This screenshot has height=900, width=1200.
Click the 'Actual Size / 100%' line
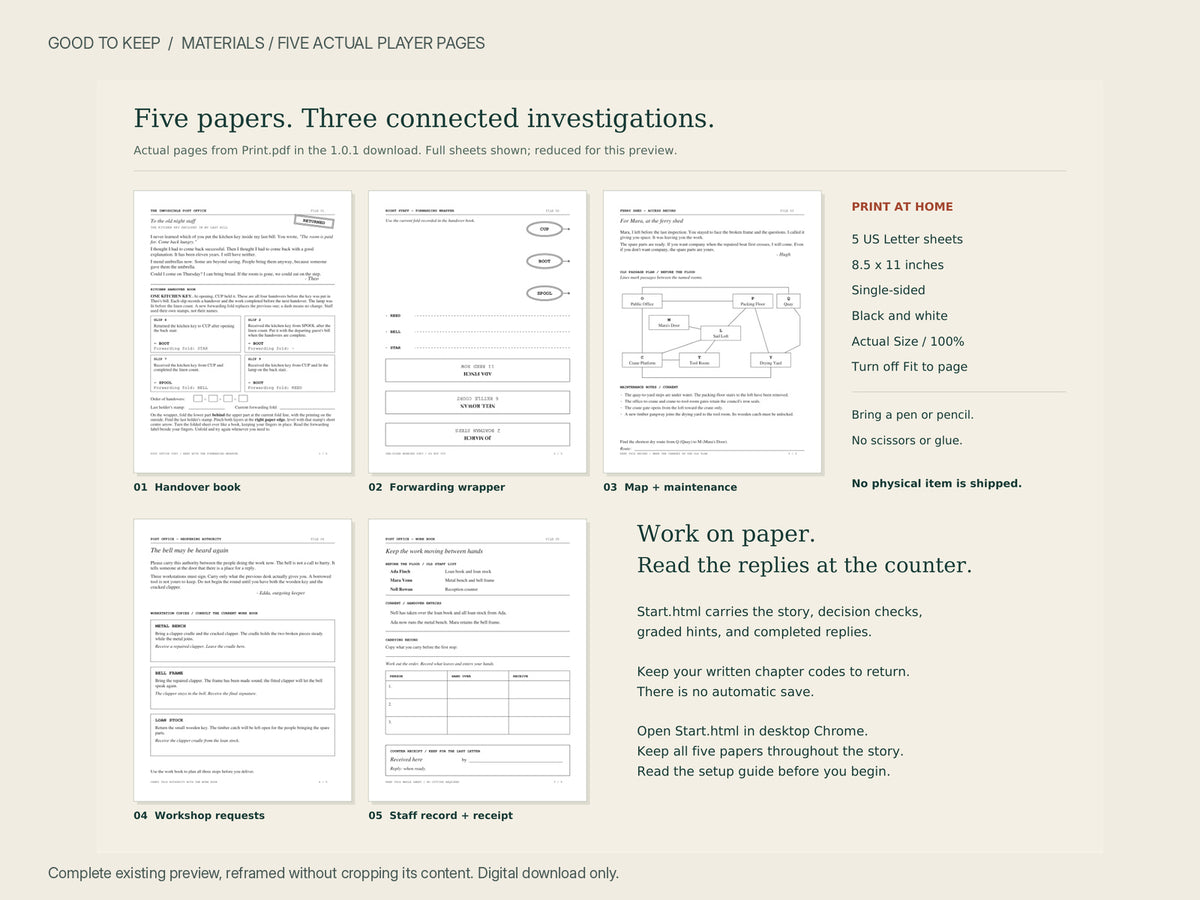point(908,341)
